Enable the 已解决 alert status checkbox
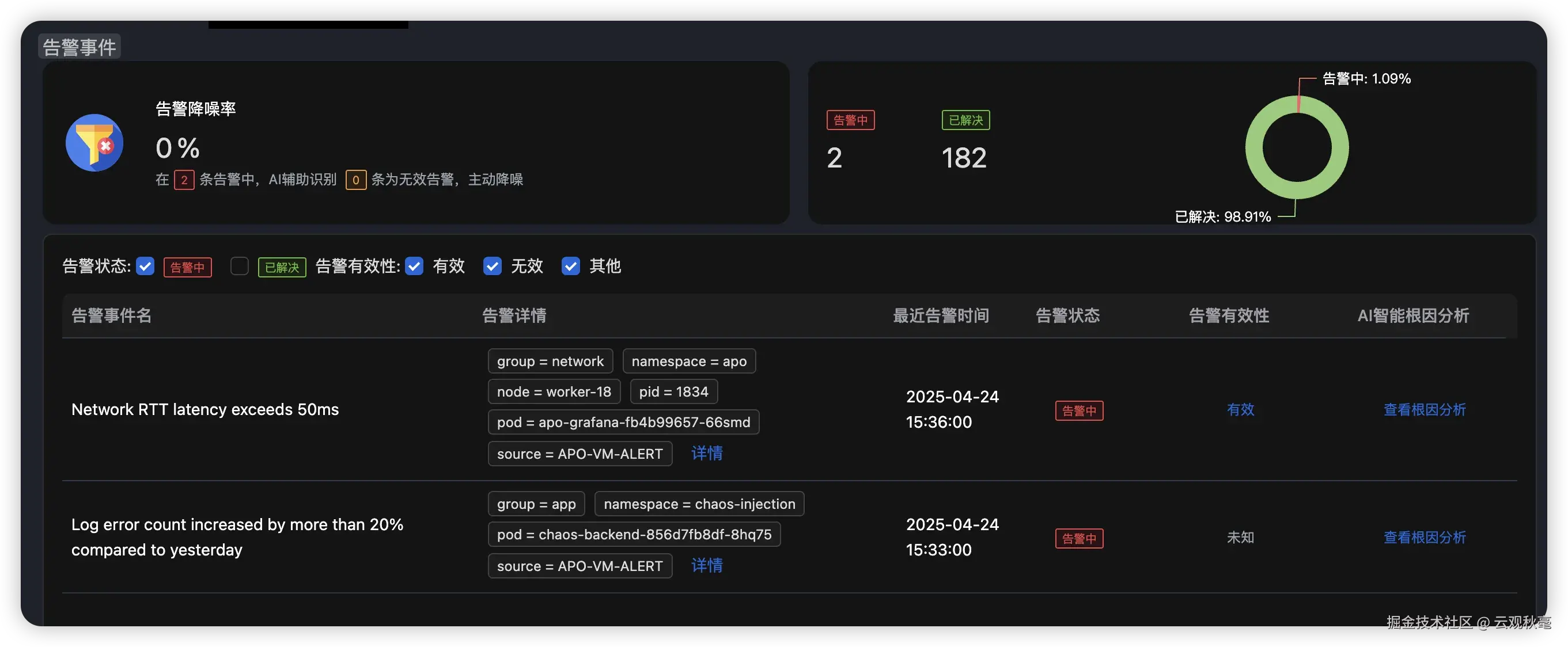 click(x=239, y=267)
